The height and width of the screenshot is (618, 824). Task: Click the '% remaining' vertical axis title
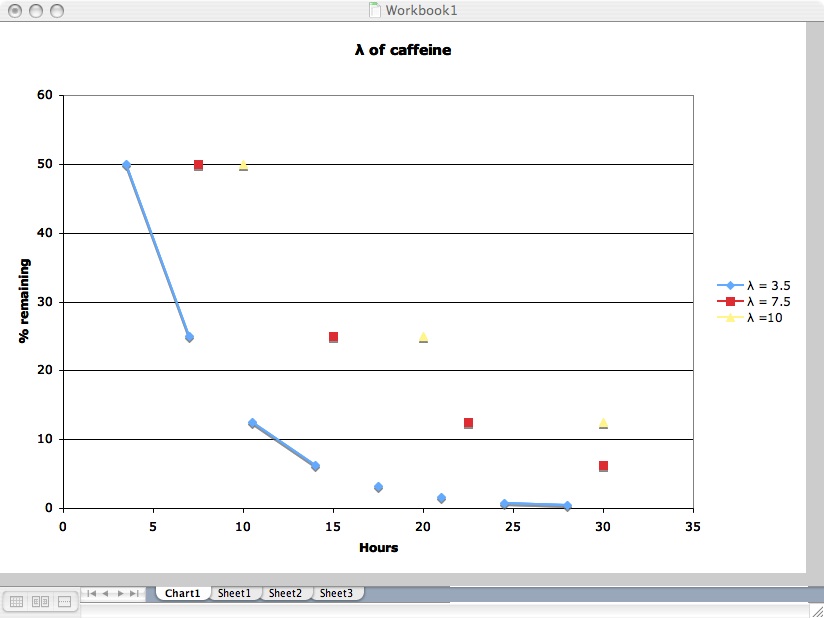coord(24,301)
